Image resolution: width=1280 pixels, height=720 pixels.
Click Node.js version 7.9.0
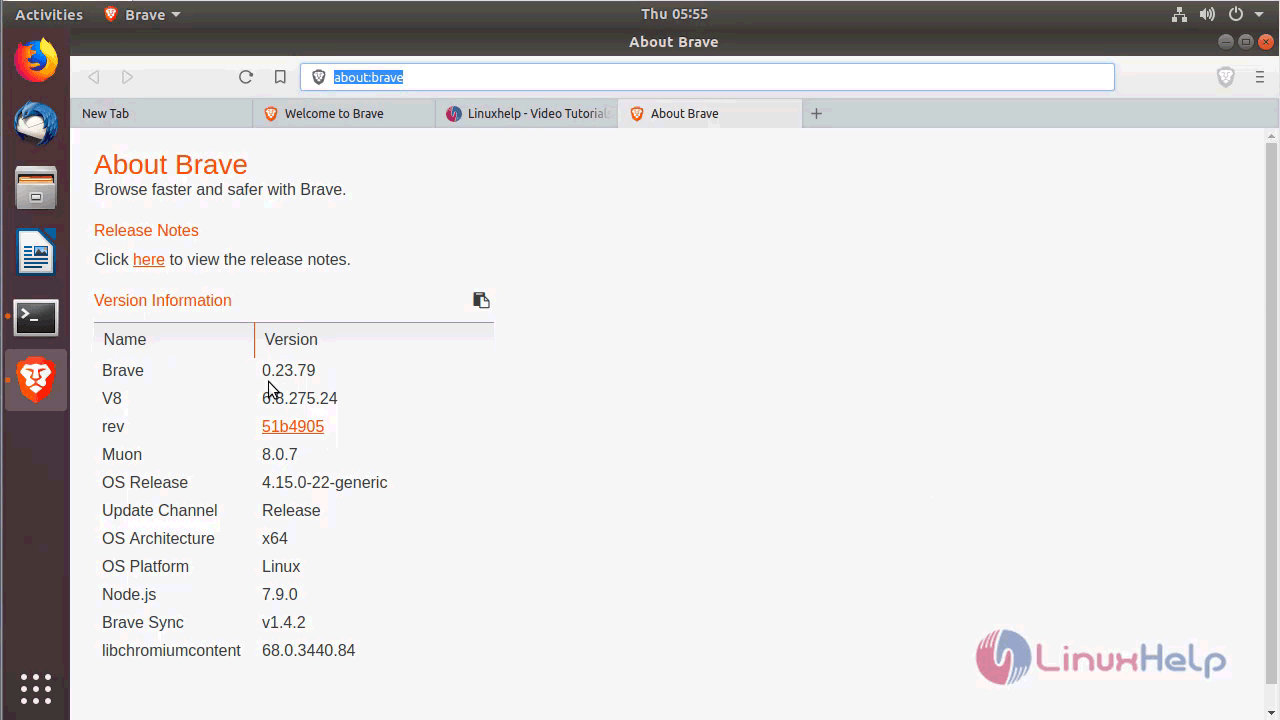pyautogui.click(x=280, y=594)
